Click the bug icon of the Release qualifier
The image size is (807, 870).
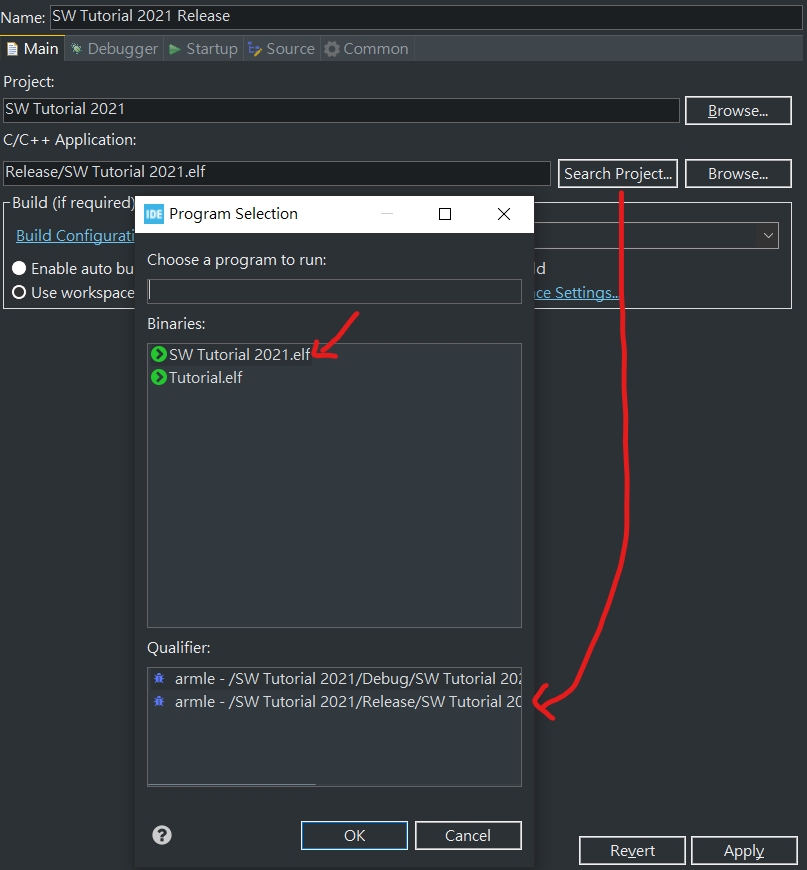[x=159, y=701]
